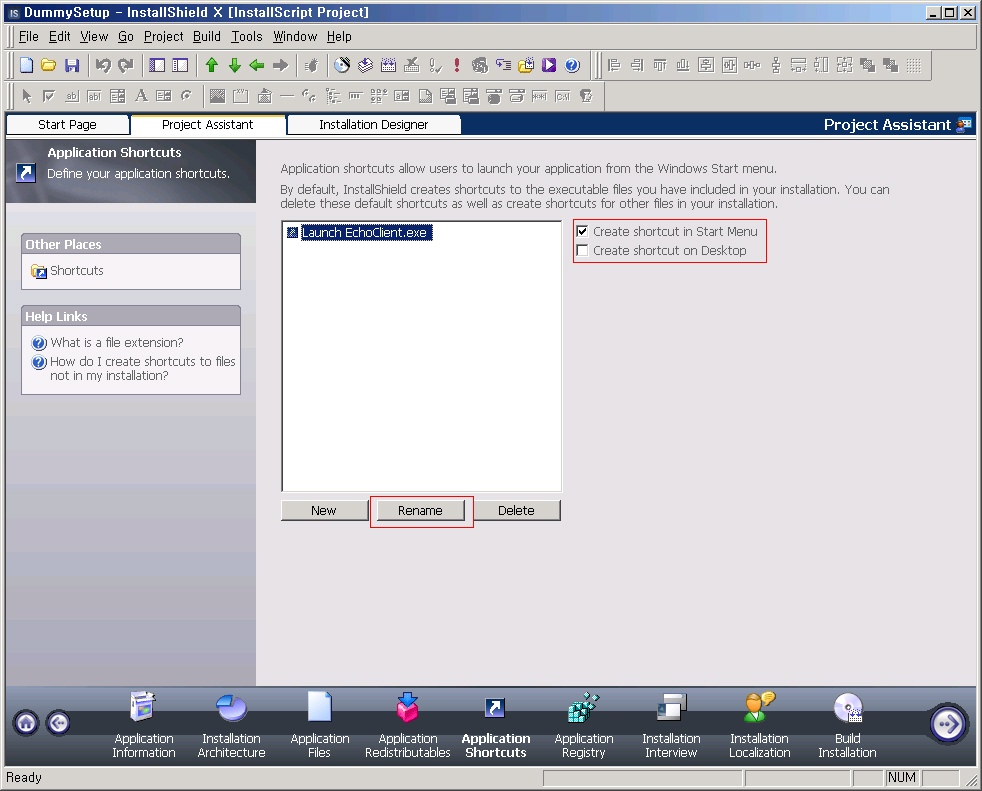Click the Application Shortcuts step icon

(495, 708)
